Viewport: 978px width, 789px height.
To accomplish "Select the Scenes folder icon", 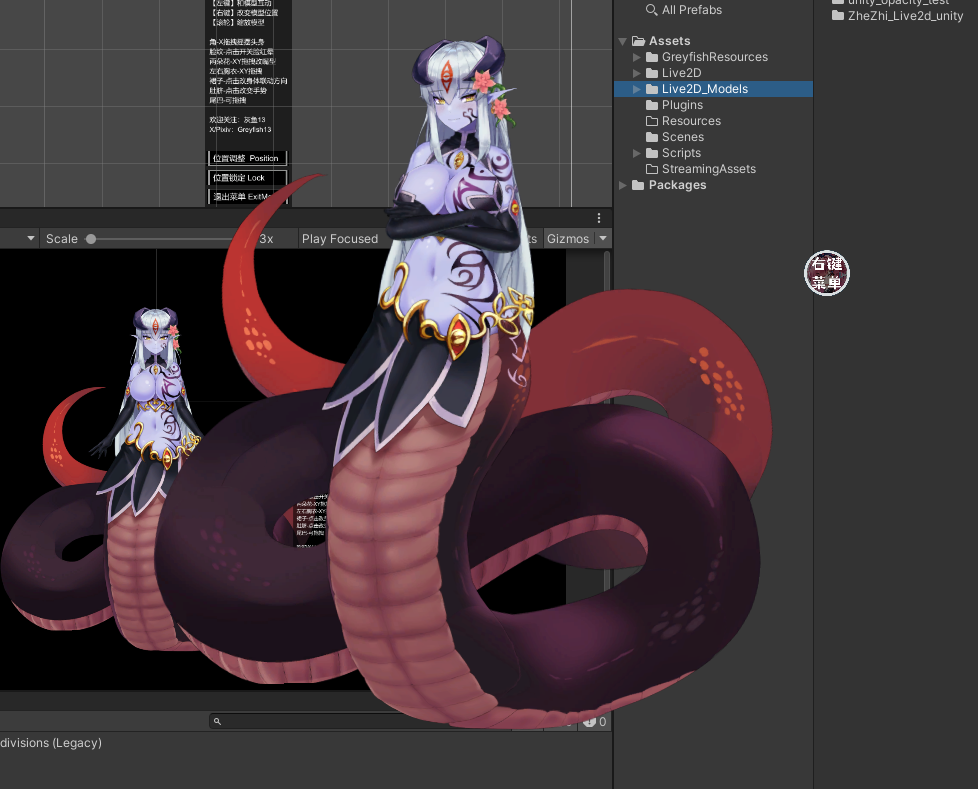I will click(652, 137).
